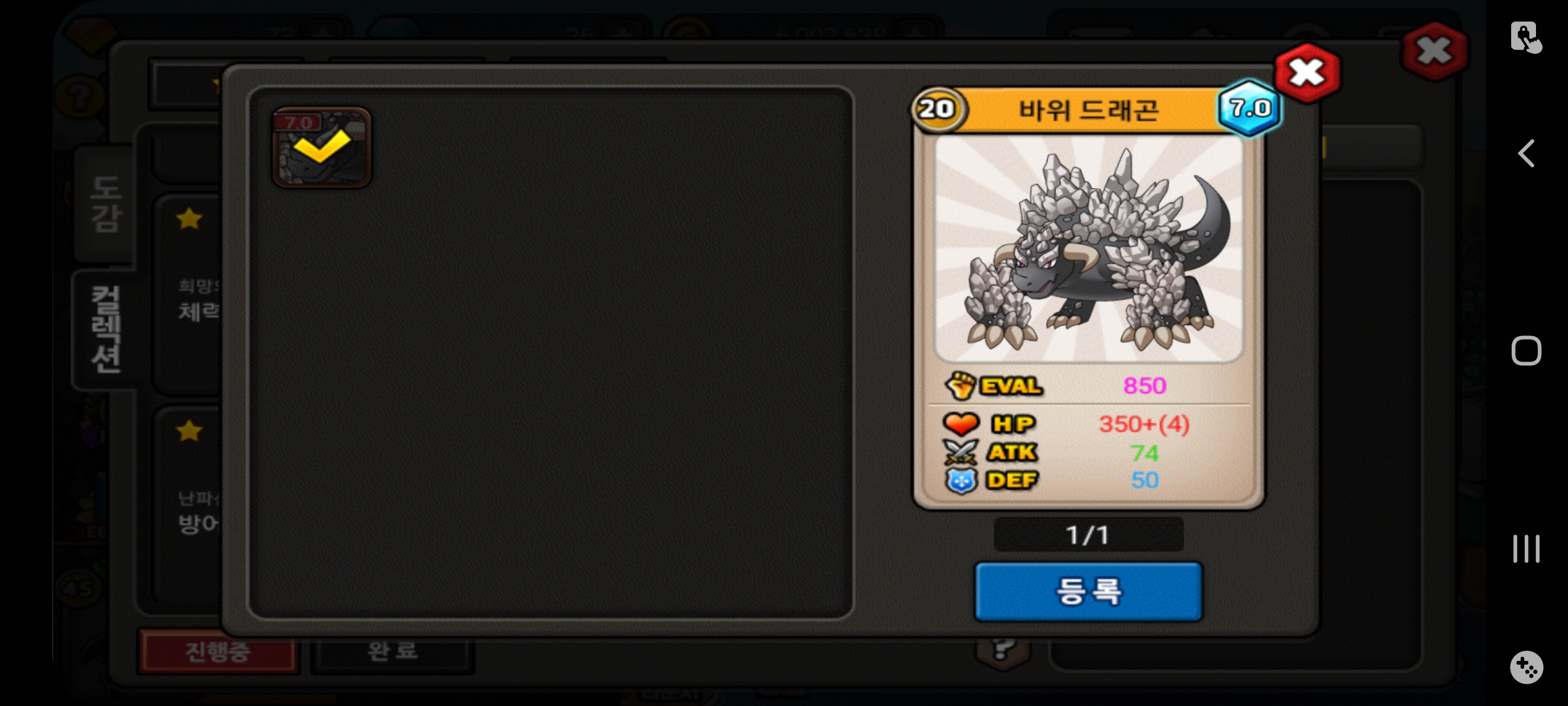Tap the EVAL fist icon
1568x706 pixels.
(961, 386)
